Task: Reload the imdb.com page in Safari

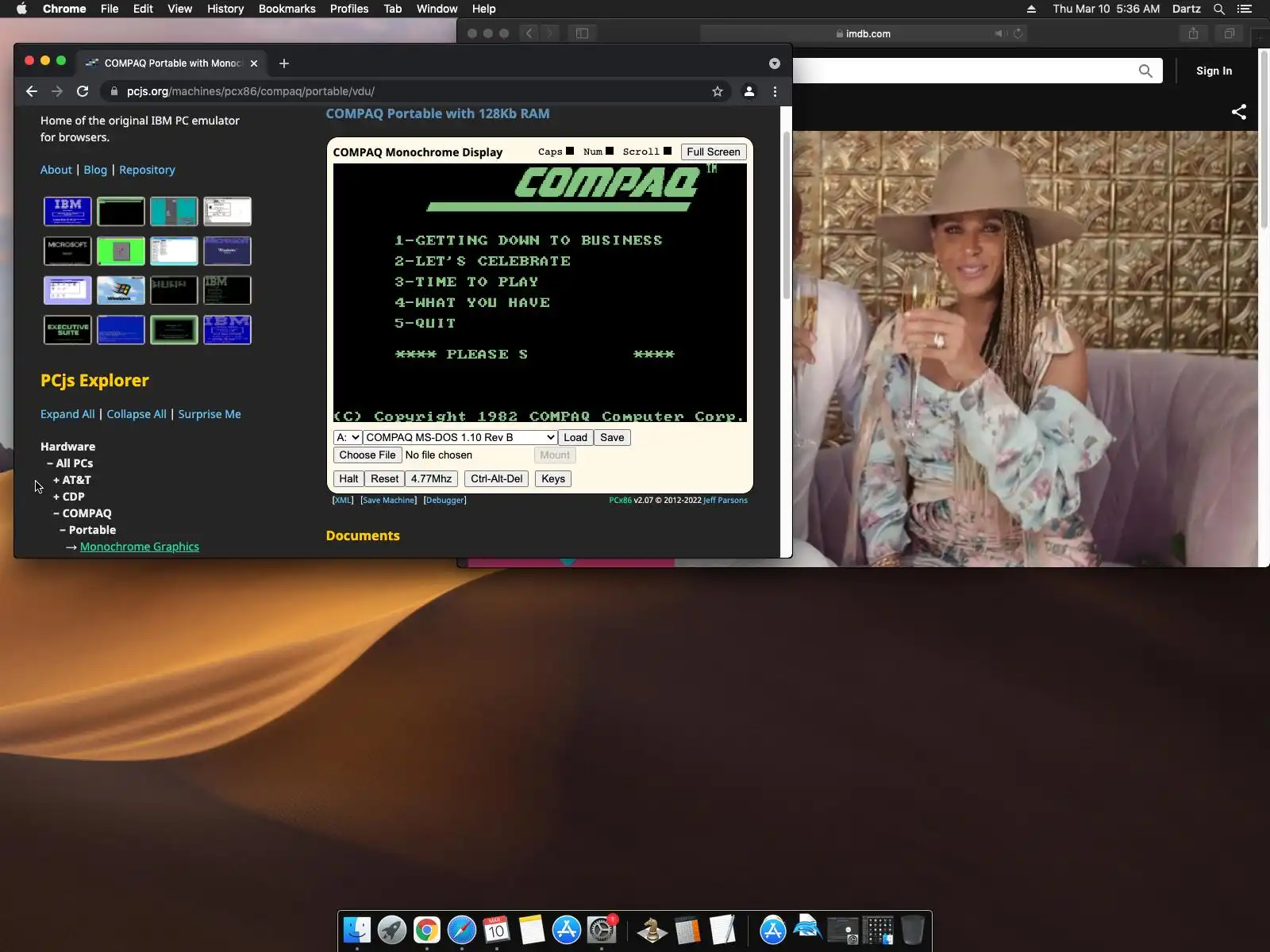Action: click(1018, 33)
